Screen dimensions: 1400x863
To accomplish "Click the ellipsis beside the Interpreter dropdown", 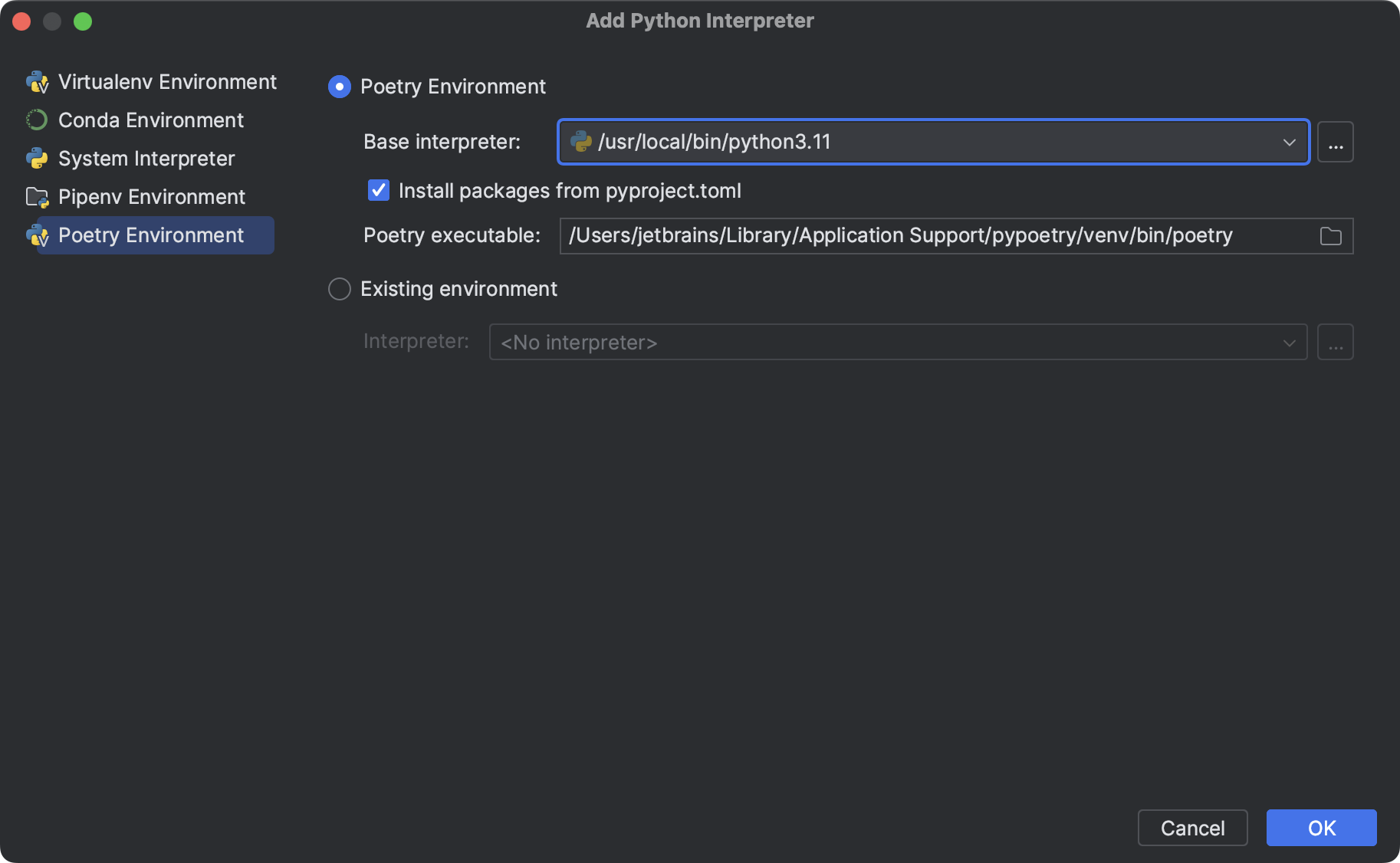I will click(1335, 342).
